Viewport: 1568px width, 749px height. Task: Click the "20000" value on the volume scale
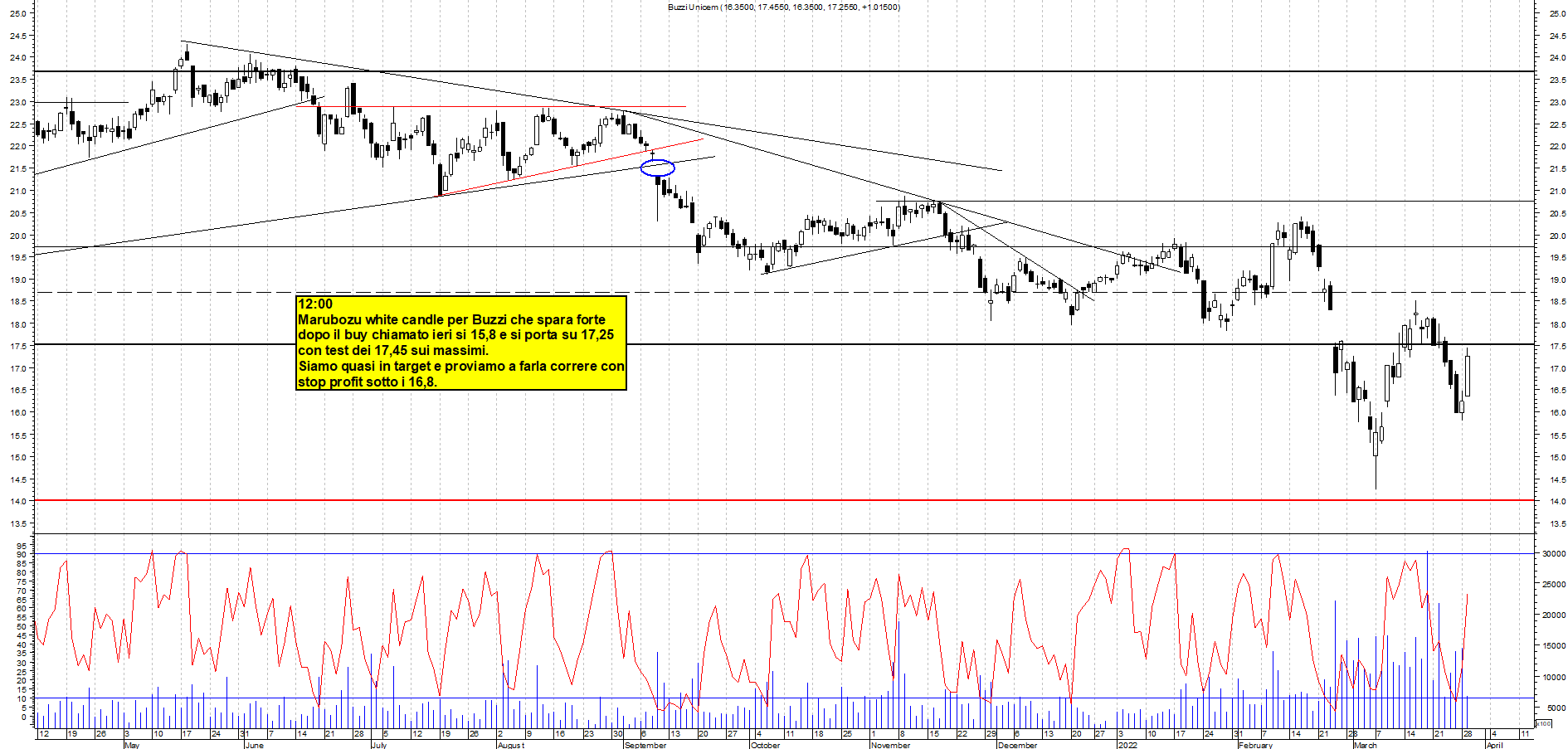1554,615
